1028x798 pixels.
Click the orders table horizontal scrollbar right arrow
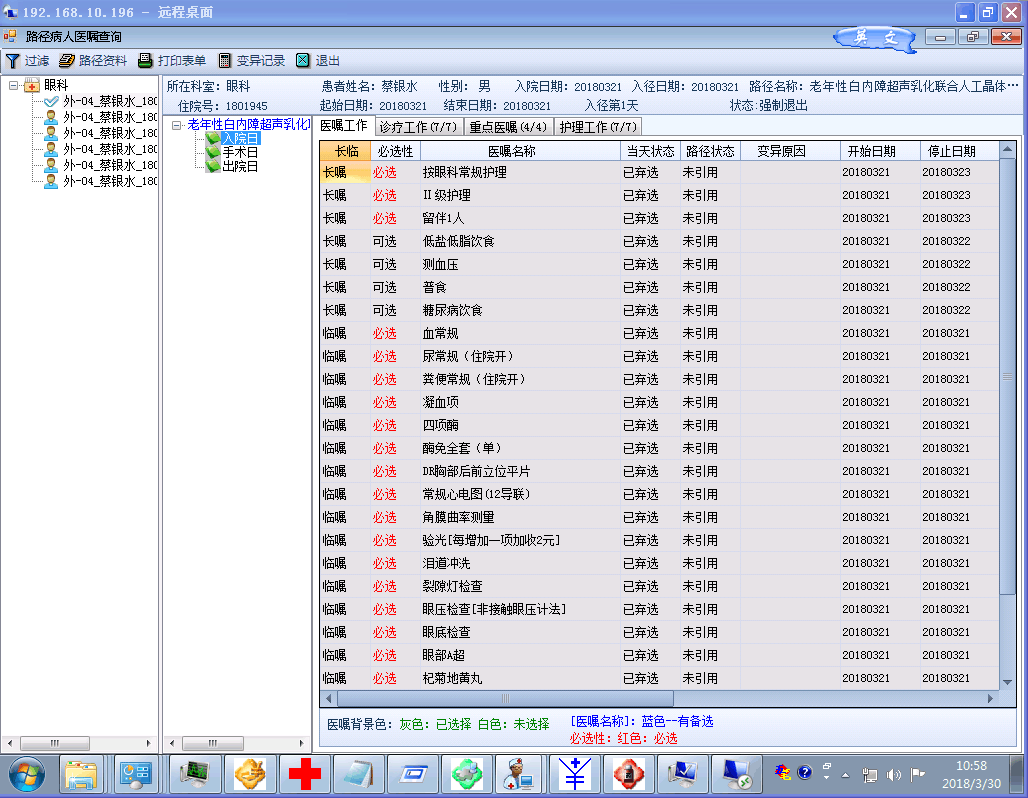point(991,698)
